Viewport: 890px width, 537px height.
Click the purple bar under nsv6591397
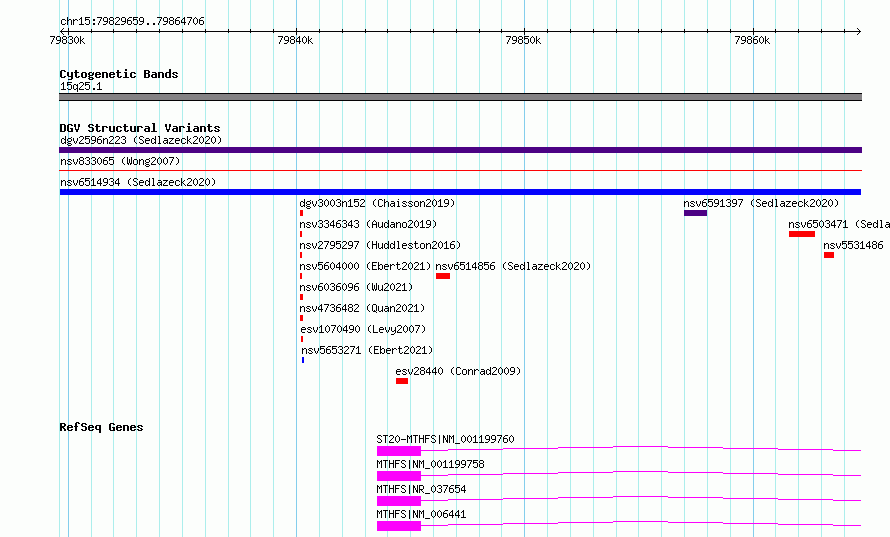coord(695,213)
